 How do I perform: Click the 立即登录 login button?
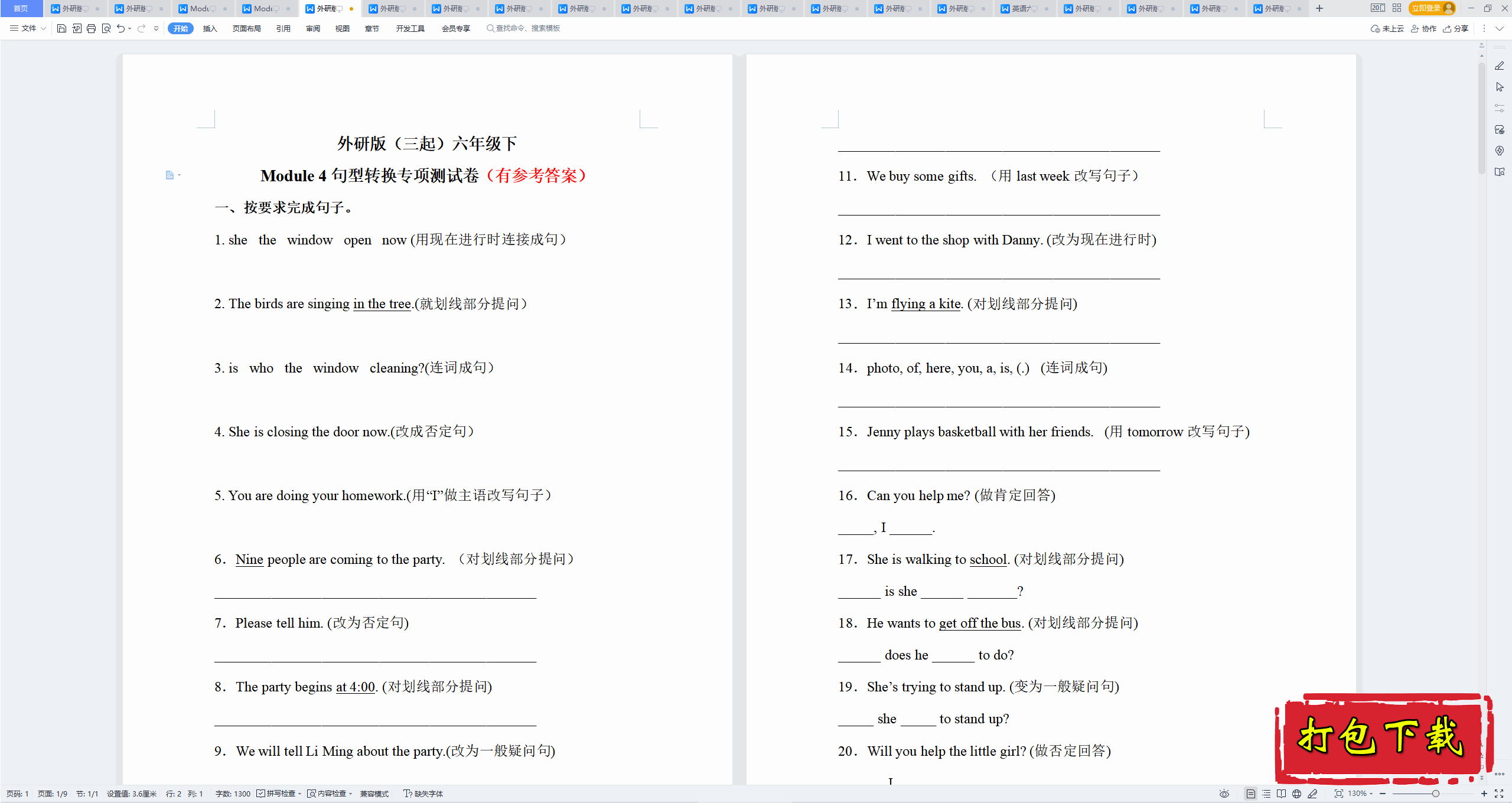tap(1432, 8)
